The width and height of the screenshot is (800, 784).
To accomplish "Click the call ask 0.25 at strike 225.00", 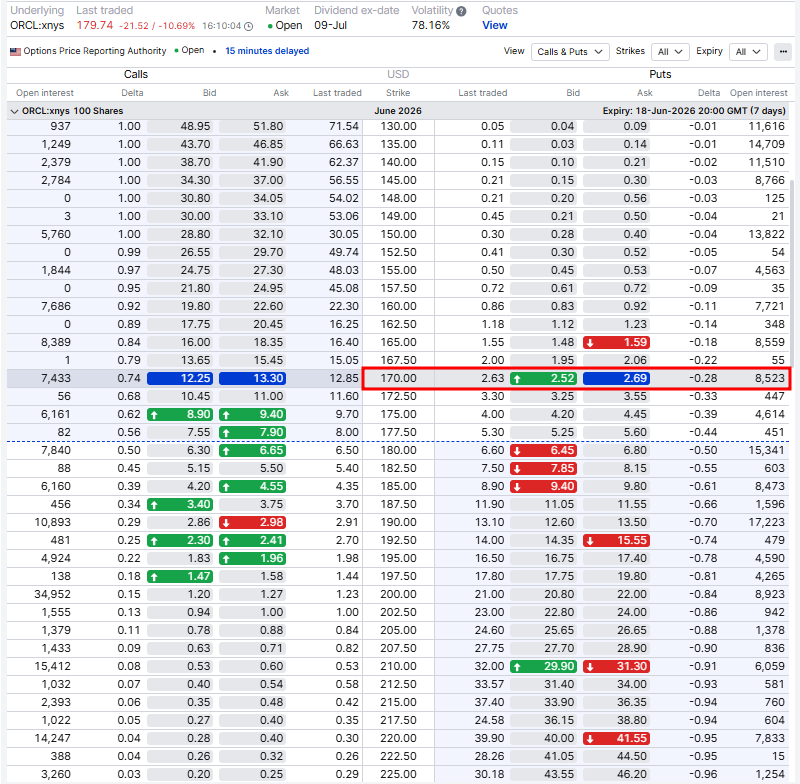I will (253, 774).
